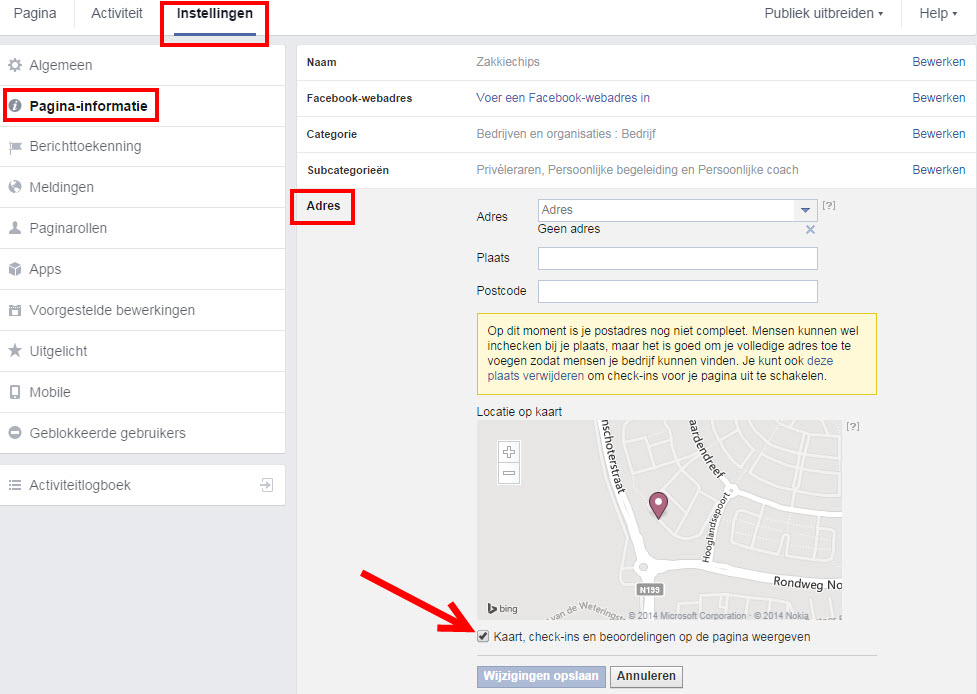The height and width of the screenshot is (694, 977).
Task: Click the star icon beside Uitgelicht
Action: point(15,351)
